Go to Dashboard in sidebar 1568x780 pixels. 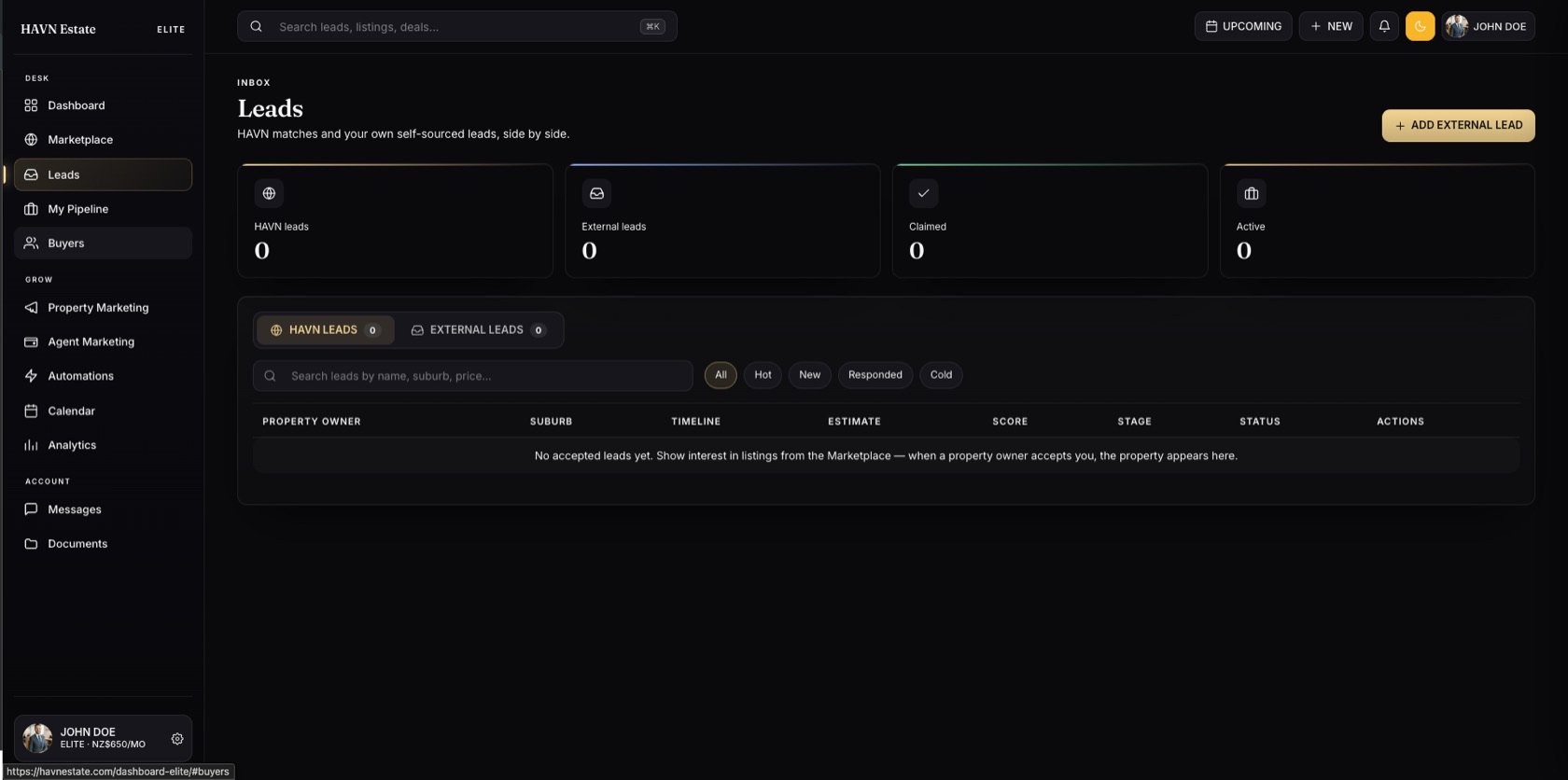pyautogui.click(x=103, y=105)
